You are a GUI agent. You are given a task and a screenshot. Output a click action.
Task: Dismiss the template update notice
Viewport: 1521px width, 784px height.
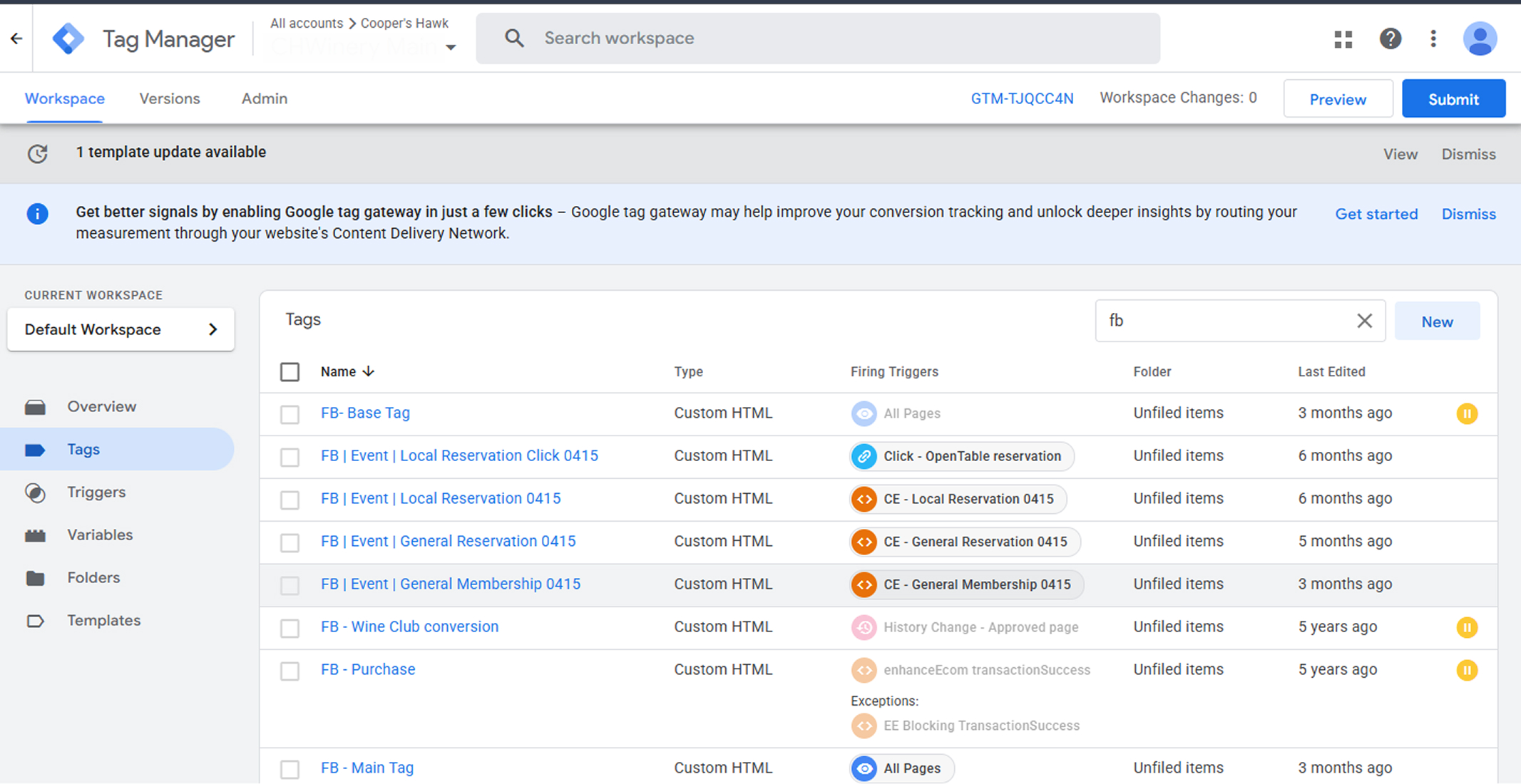click(x=1468, y=154)
